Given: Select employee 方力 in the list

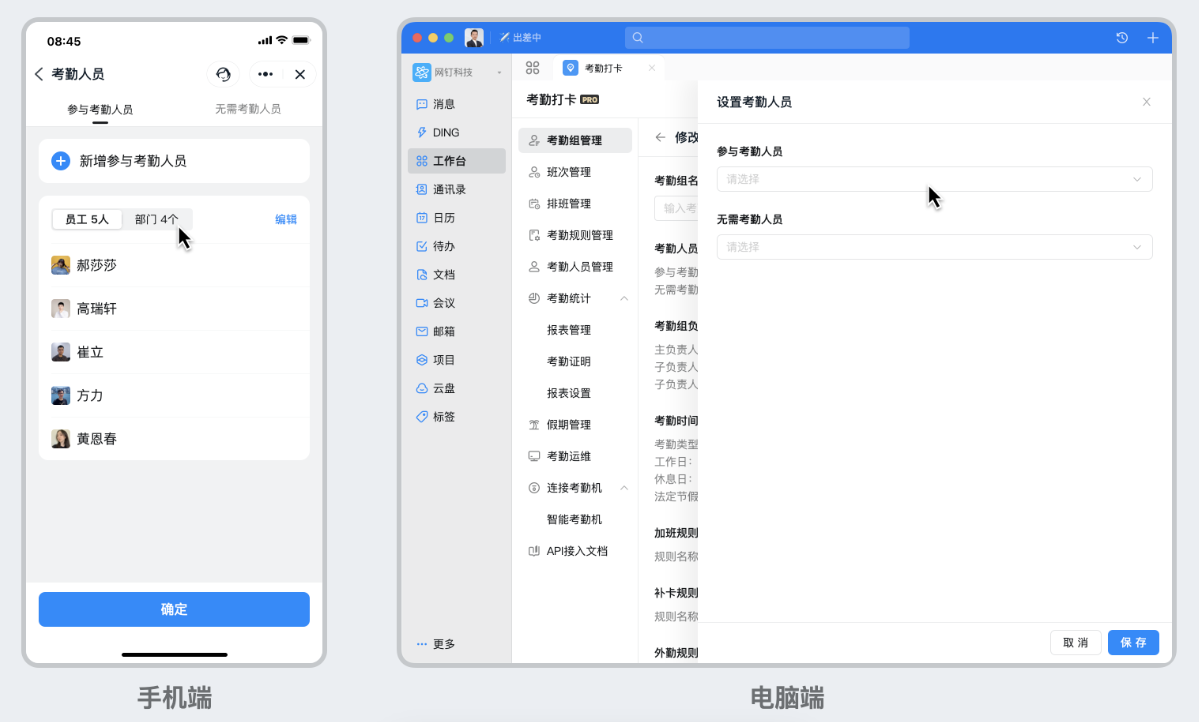Looking at the screenshot, I should point(174,395).
